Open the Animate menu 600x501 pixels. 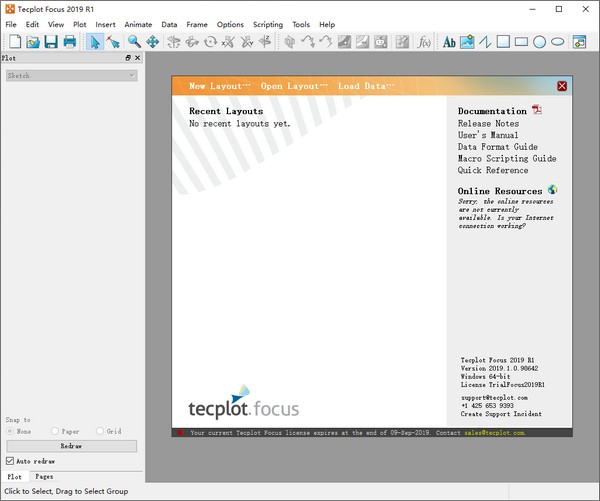pos(138,24)
